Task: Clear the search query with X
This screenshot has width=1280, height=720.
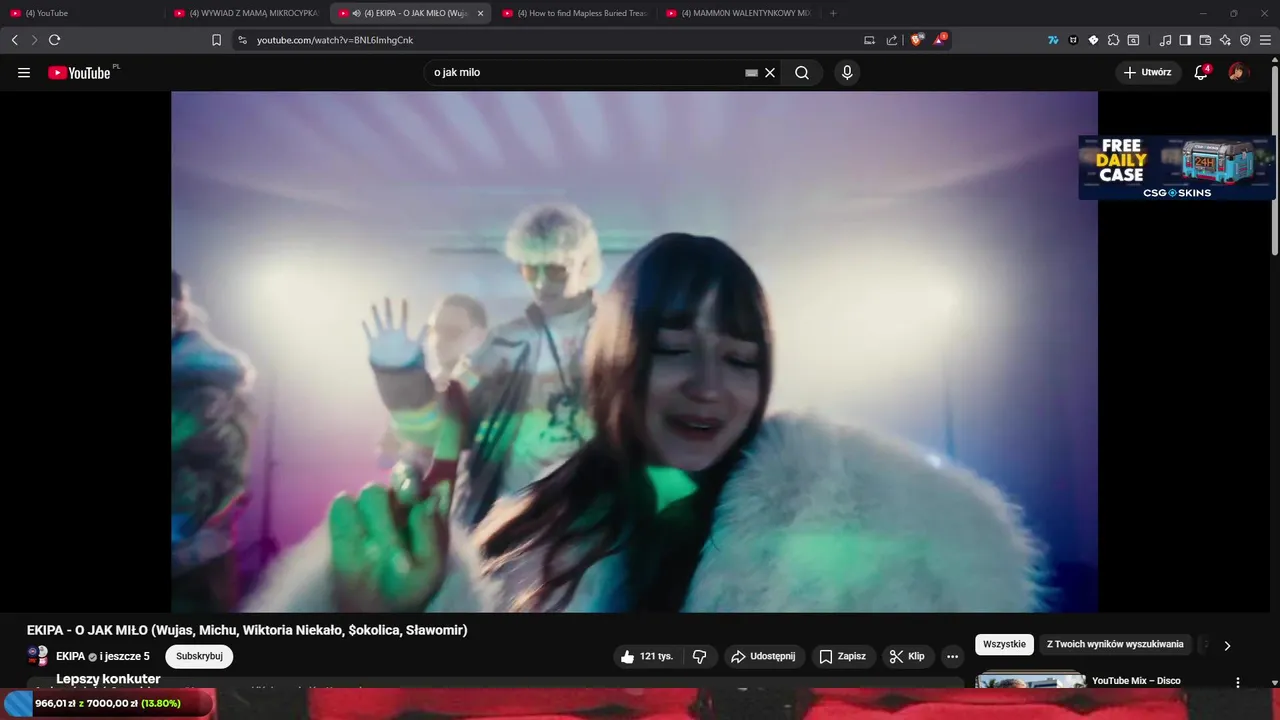Action: [770, 73]
